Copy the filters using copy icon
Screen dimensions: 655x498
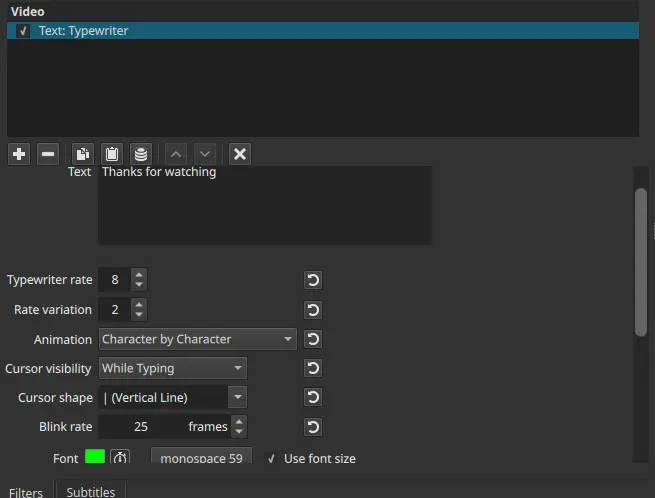pos(82,154)
